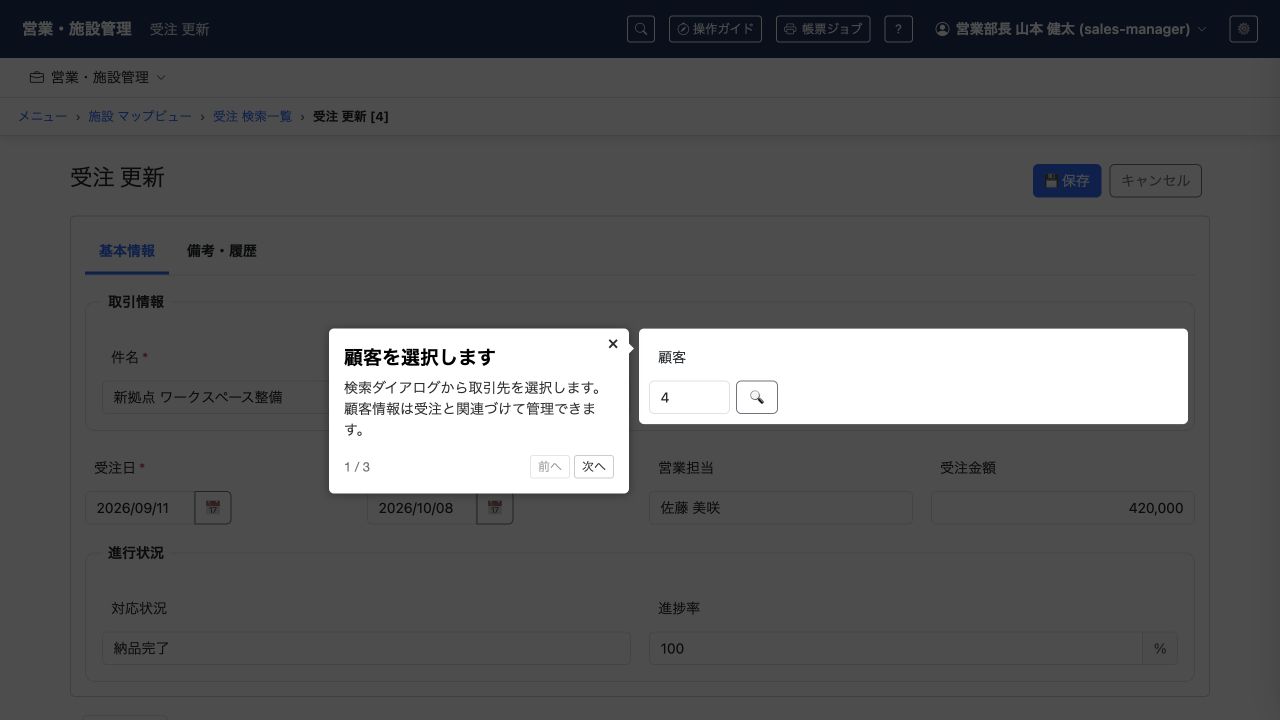Click the 対応状況 field 納品完了
Screen dimensions: 1280x720
pyautogui.click(x=366, y=648)
